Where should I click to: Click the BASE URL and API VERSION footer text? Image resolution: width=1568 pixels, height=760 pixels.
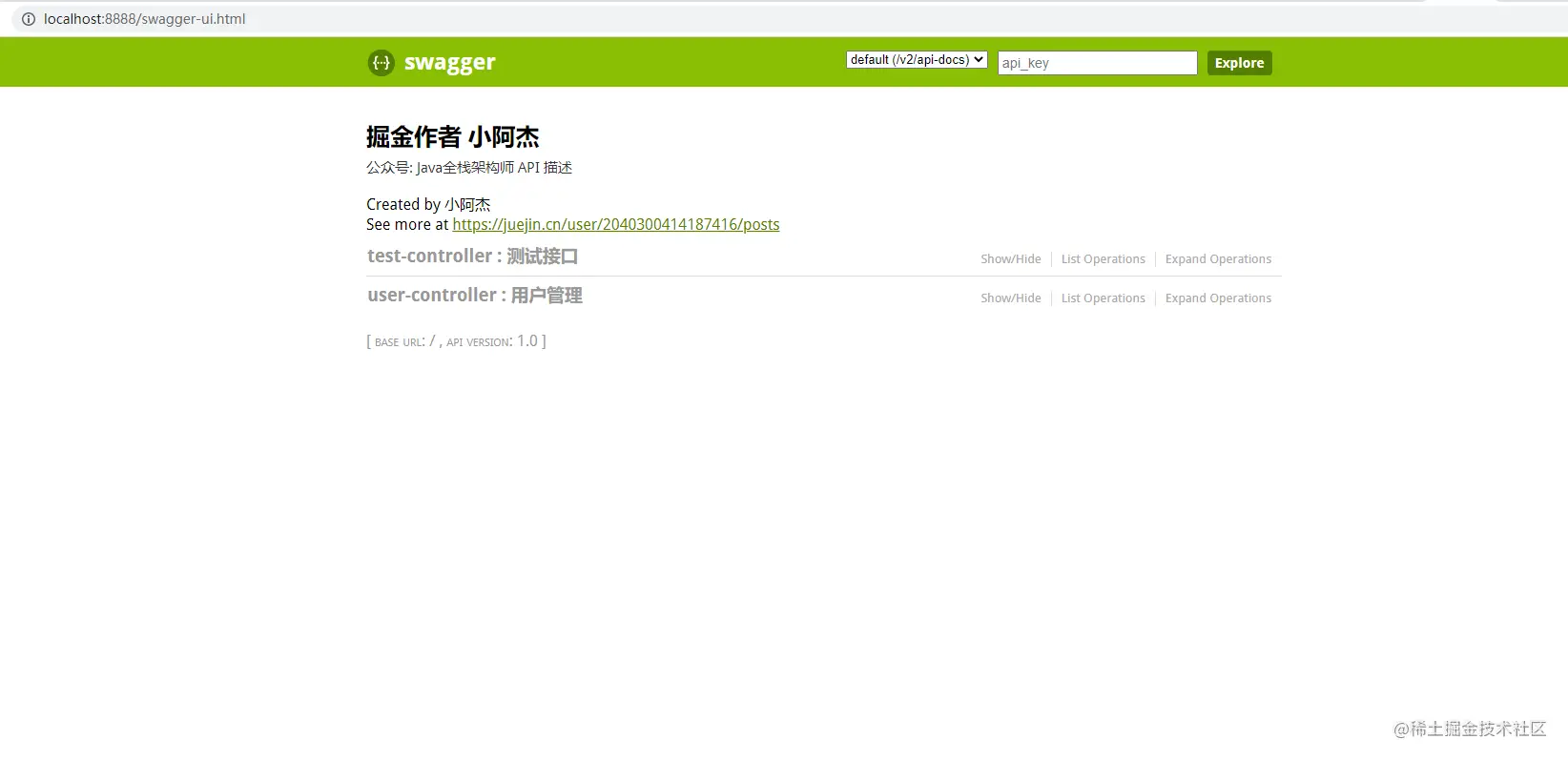(457, 341)
